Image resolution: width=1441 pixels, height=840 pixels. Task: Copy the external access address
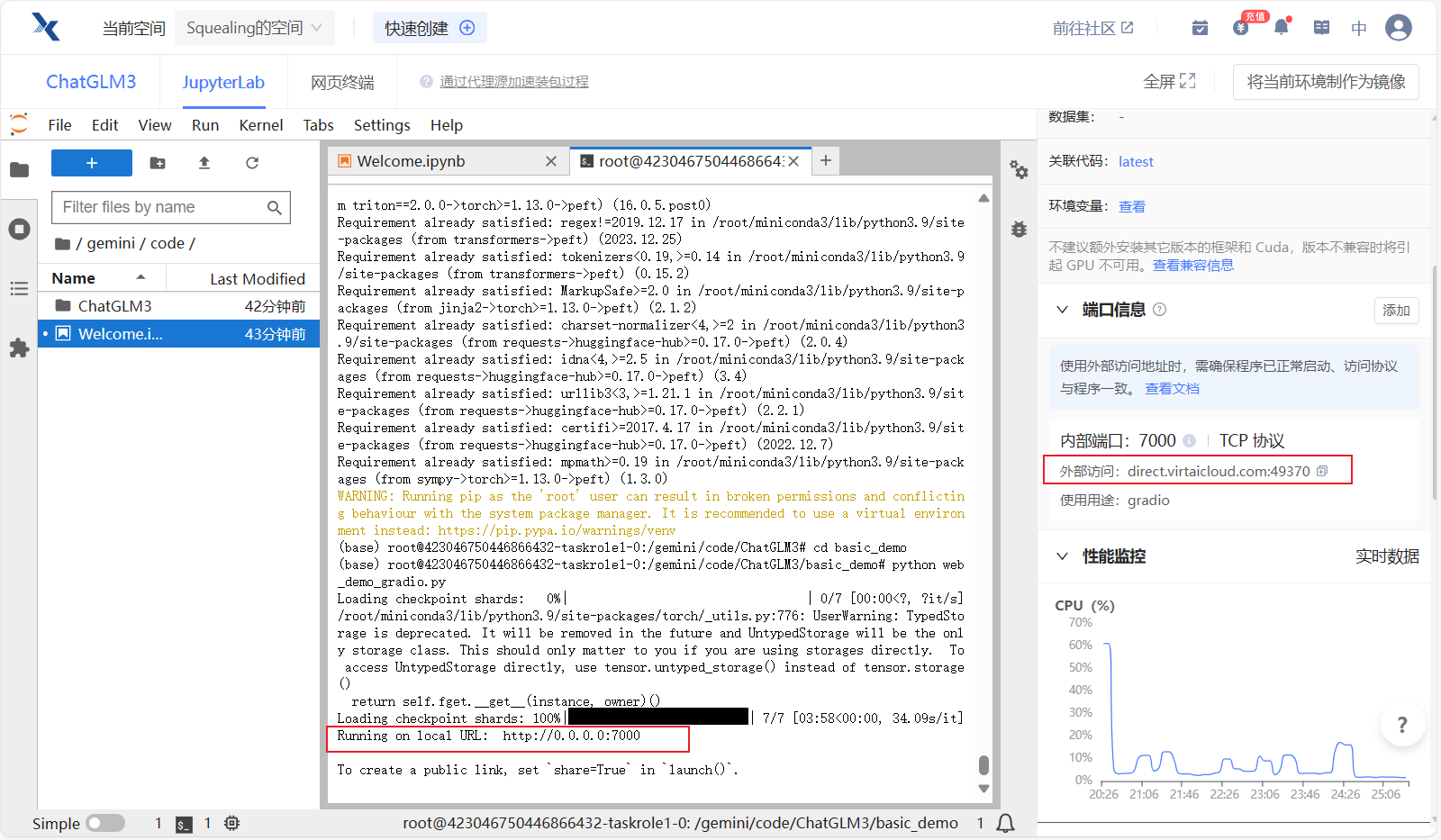(x=1322, y=471)
